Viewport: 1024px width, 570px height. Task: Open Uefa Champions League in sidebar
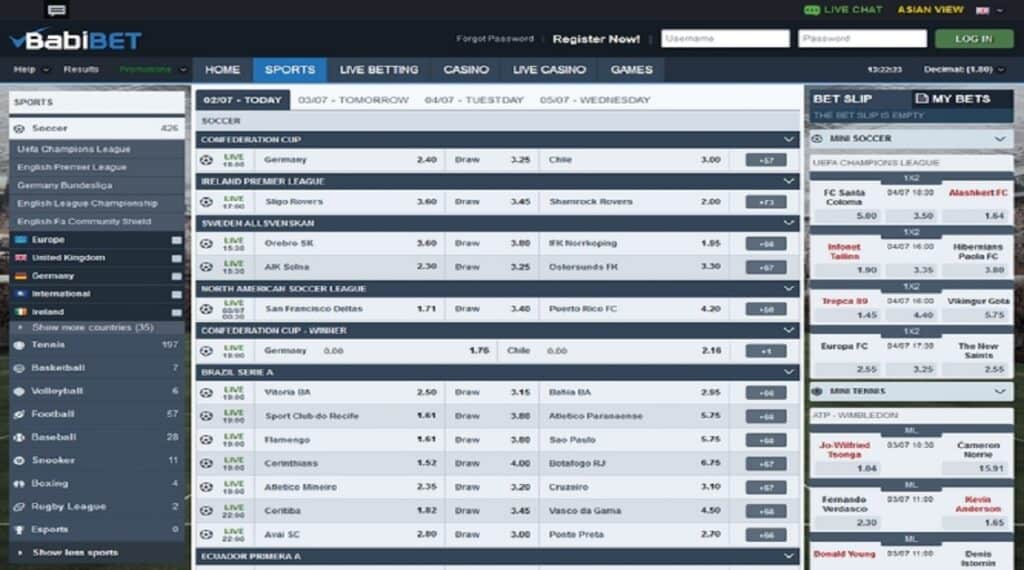click(74, 150)
